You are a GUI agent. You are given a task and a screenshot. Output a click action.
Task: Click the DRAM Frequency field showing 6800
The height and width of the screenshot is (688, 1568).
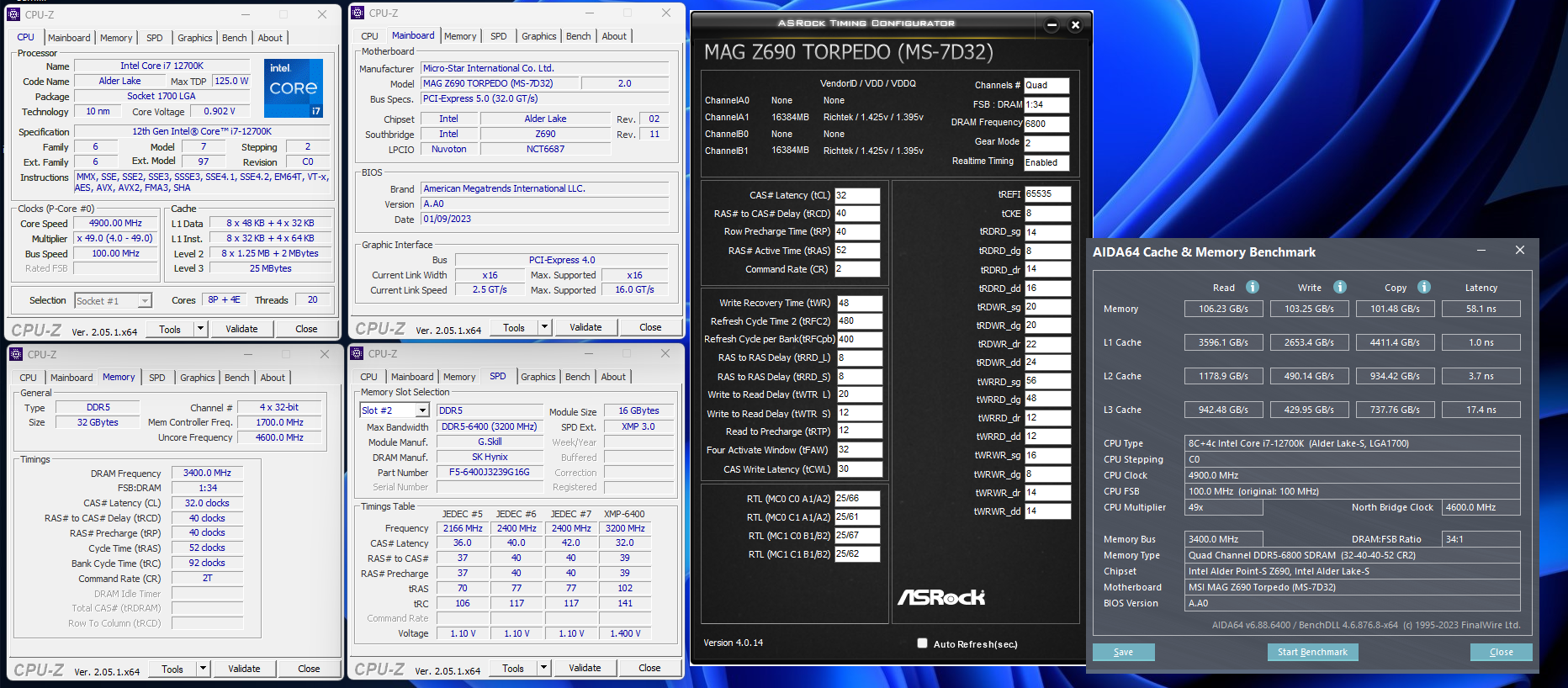pos(1046,124)
